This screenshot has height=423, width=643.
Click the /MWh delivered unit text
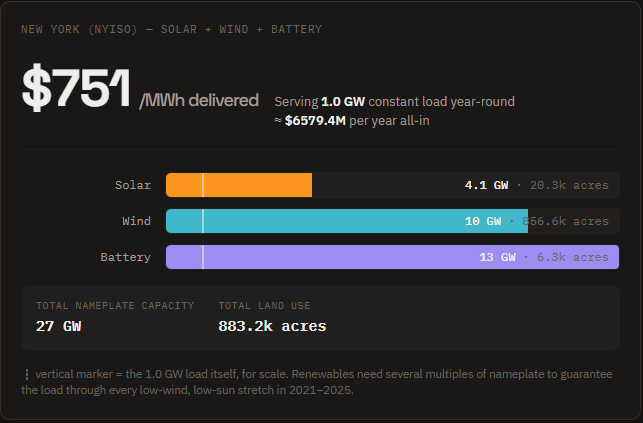199,100
